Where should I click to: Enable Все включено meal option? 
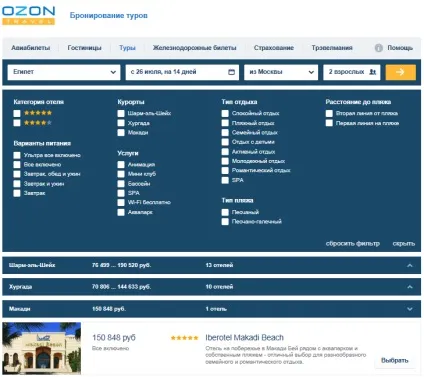point(17,164)
